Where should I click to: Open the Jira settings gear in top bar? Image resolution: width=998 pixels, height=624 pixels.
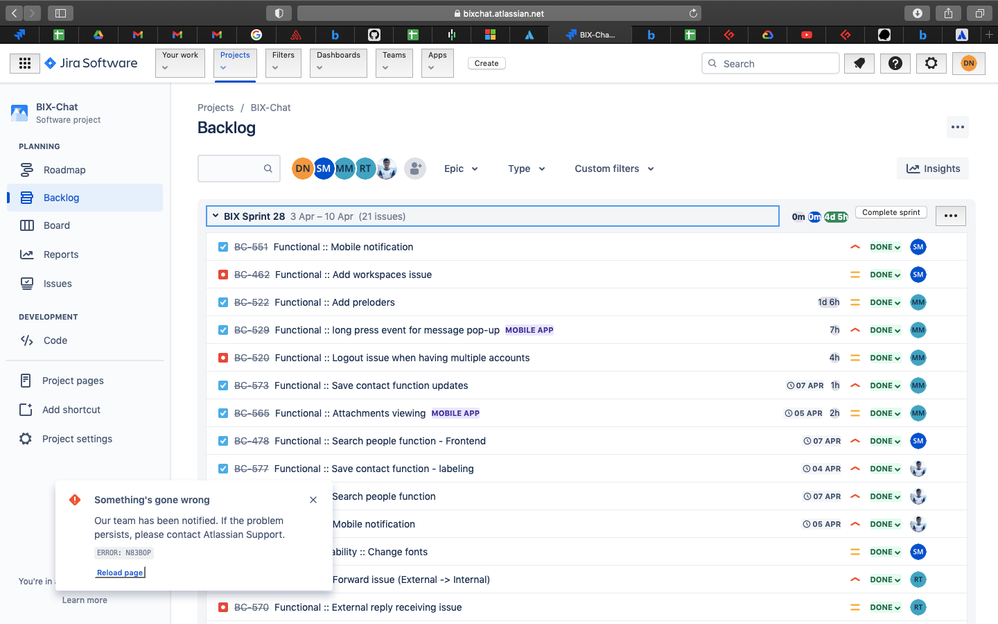[x=931, y=63]
